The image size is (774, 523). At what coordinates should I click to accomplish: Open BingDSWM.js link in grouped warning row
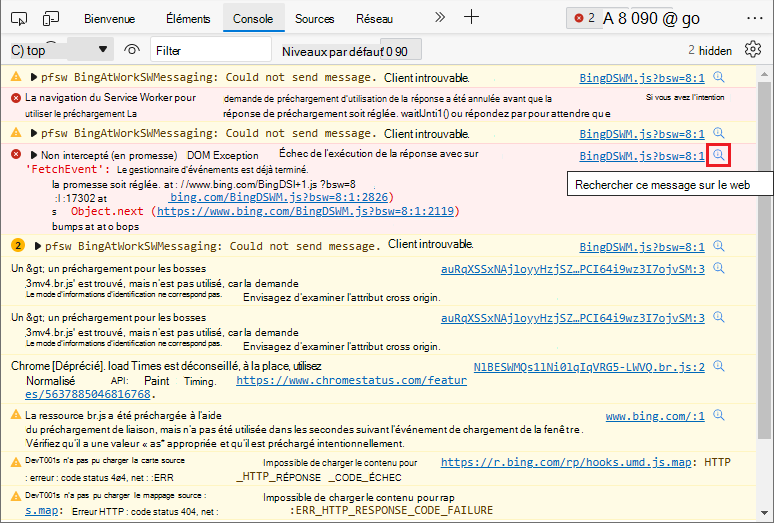tap(642, 247)
